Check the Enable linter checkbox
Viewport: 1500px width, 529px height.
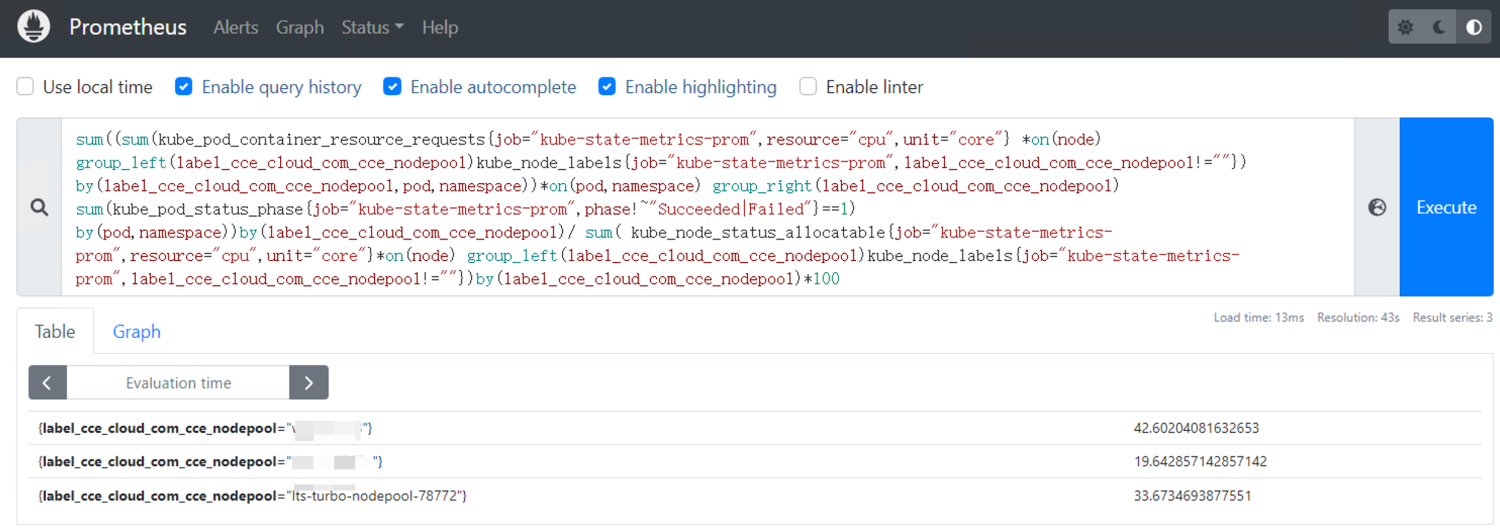(808, 87)
